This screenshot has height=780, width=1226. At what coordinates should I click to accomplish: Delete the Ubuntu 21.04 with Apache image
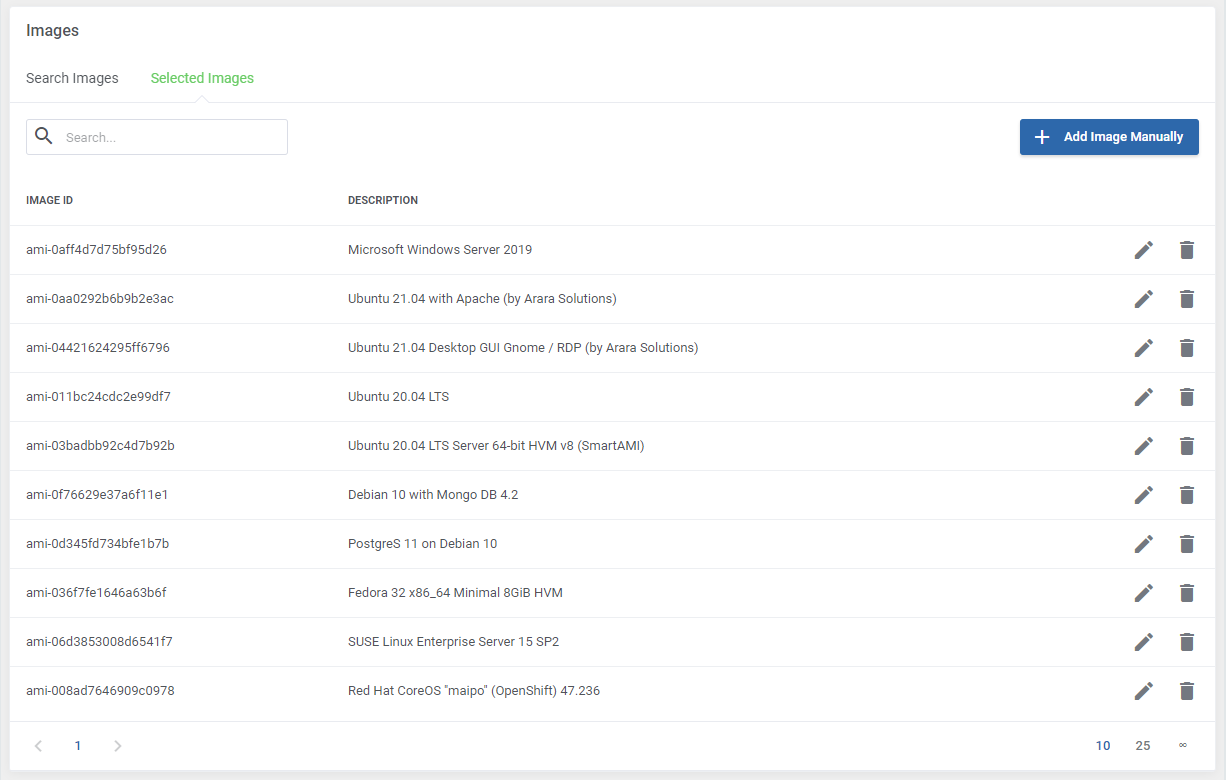(1187, 298)
